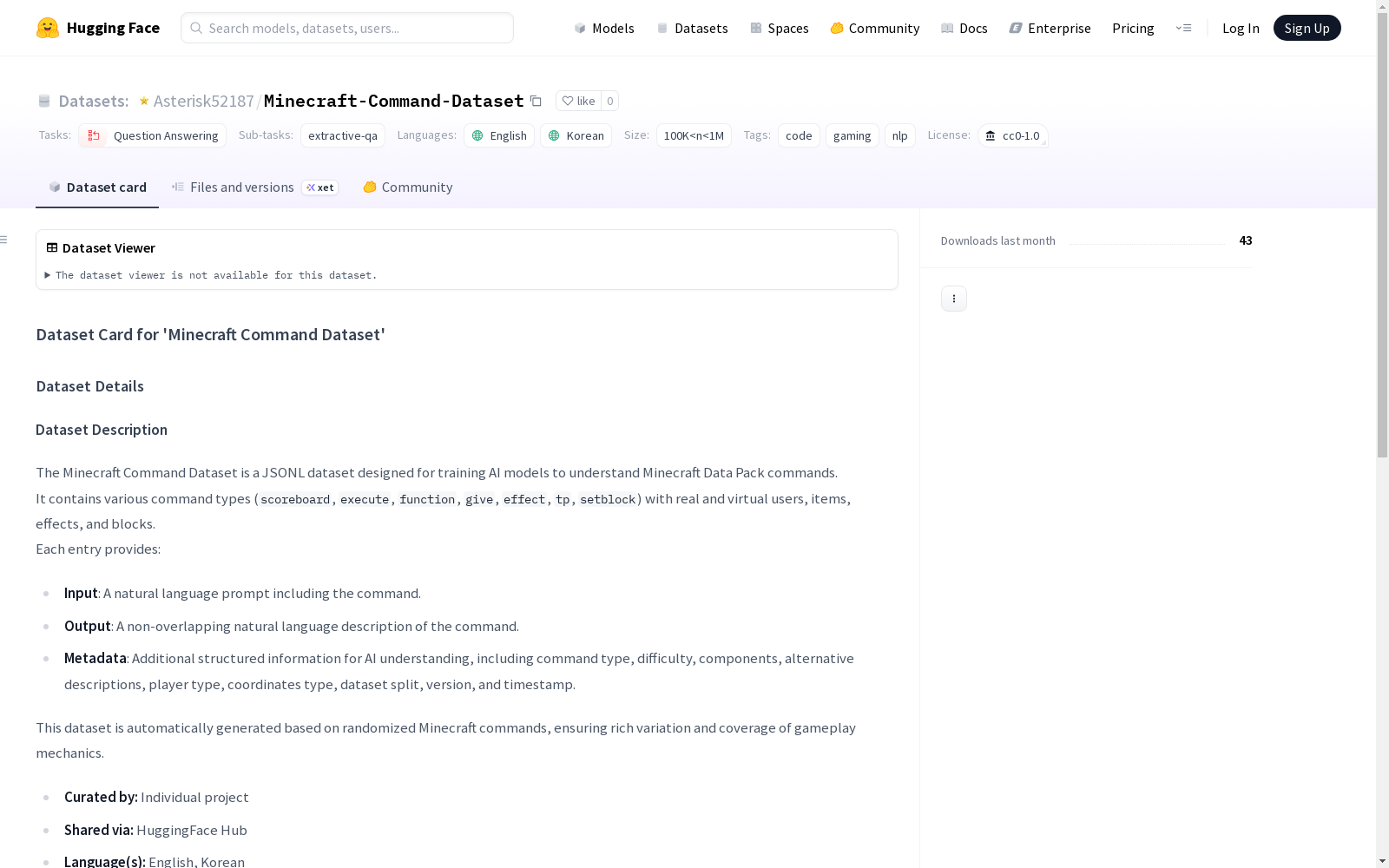Open Community in the top navigation
This screenshot has width=1389, height=868.
(875, 28)
